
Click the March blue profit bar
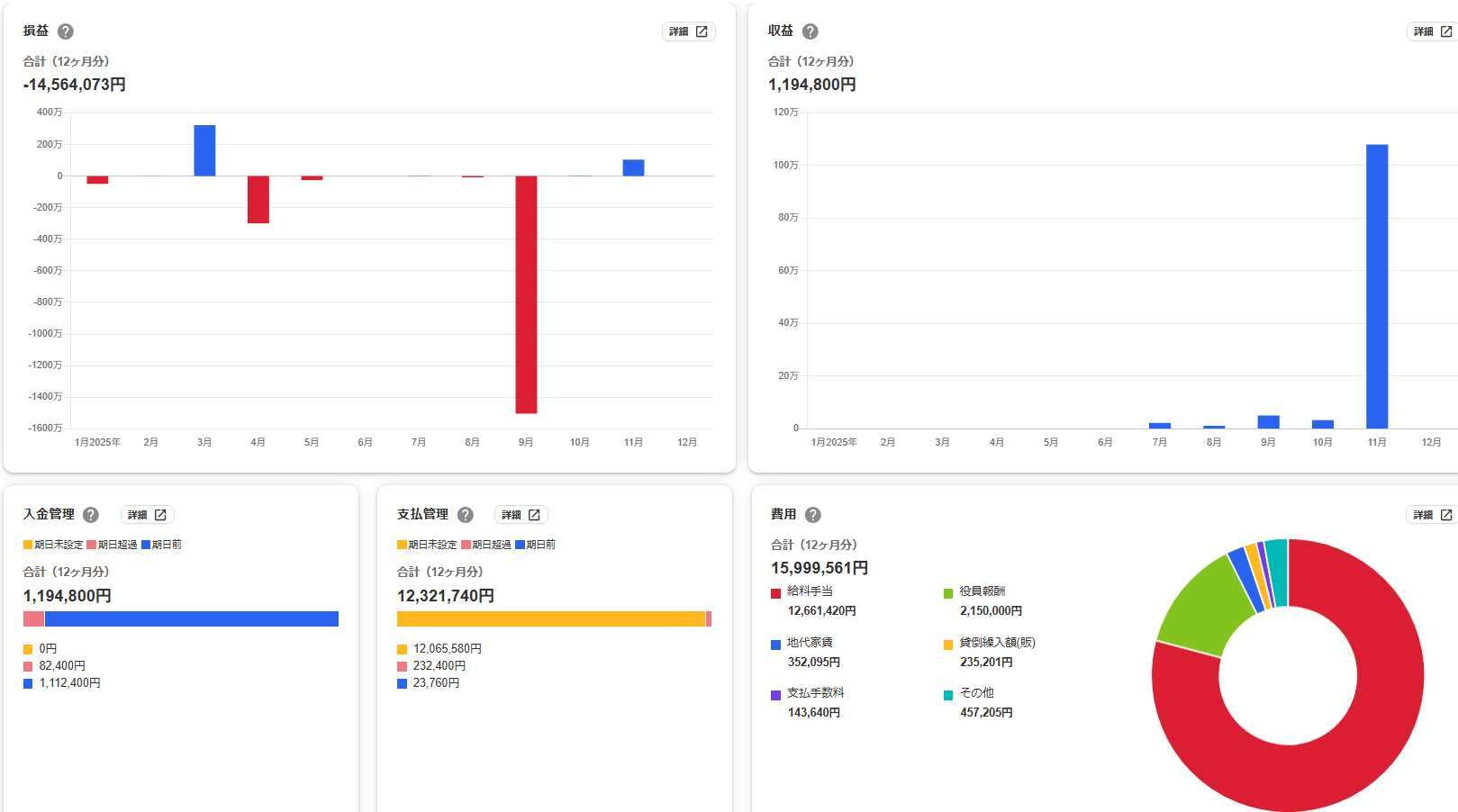pyautogui.click(x=204, y=150)
